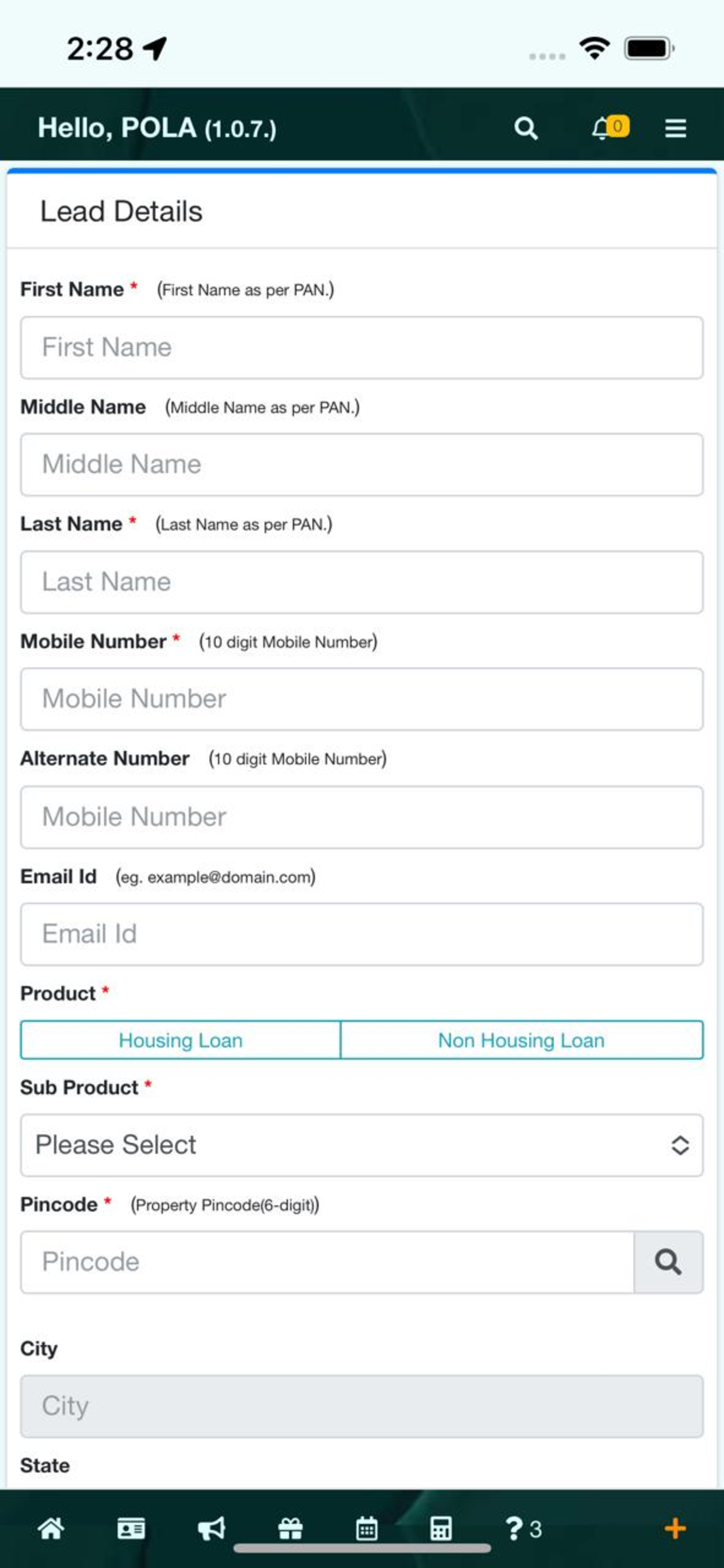The image size is (724, 1568).
Task: Focus the First Name input field
Action: click(x=362, y=348)
